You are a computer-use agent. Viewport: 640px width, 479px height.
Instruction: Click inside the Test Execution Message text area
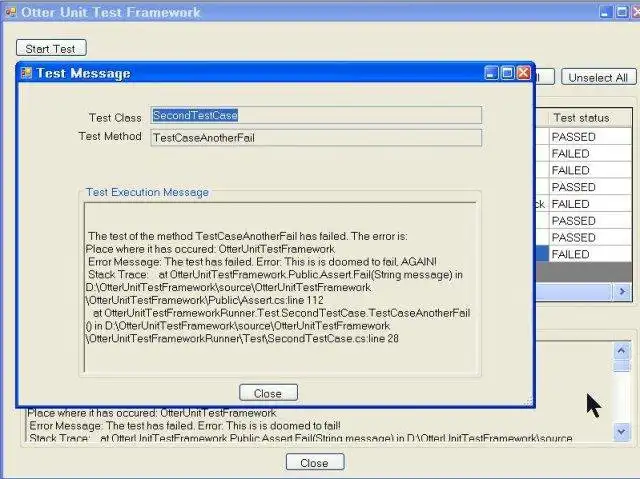point(280,287)
